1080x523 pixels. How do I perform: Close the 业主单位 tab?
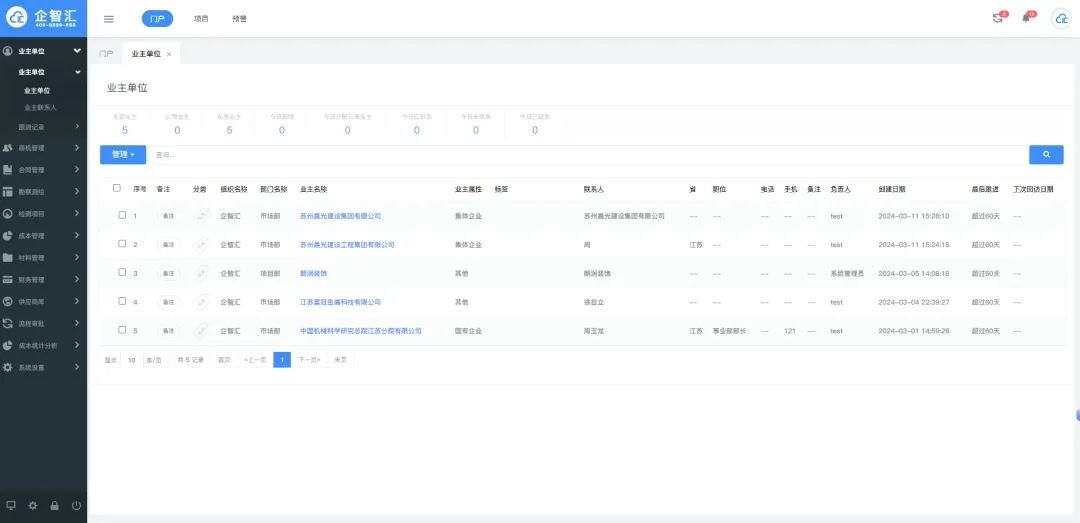click(169, 54)
